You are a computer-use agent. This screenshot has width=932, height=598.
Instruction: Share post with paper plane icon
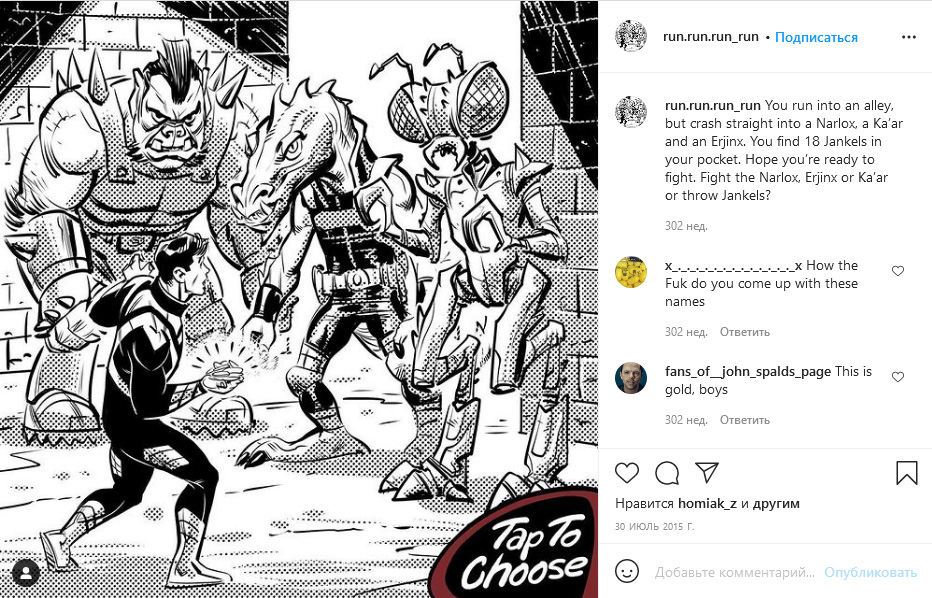[x=707, y=473]
